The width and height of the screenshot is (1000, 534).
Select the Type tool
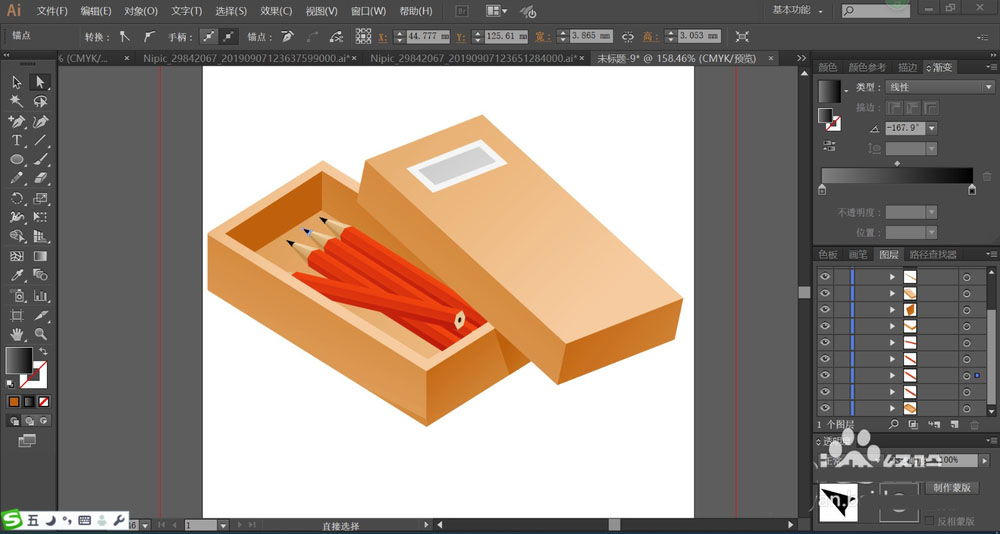pos(17,140)
